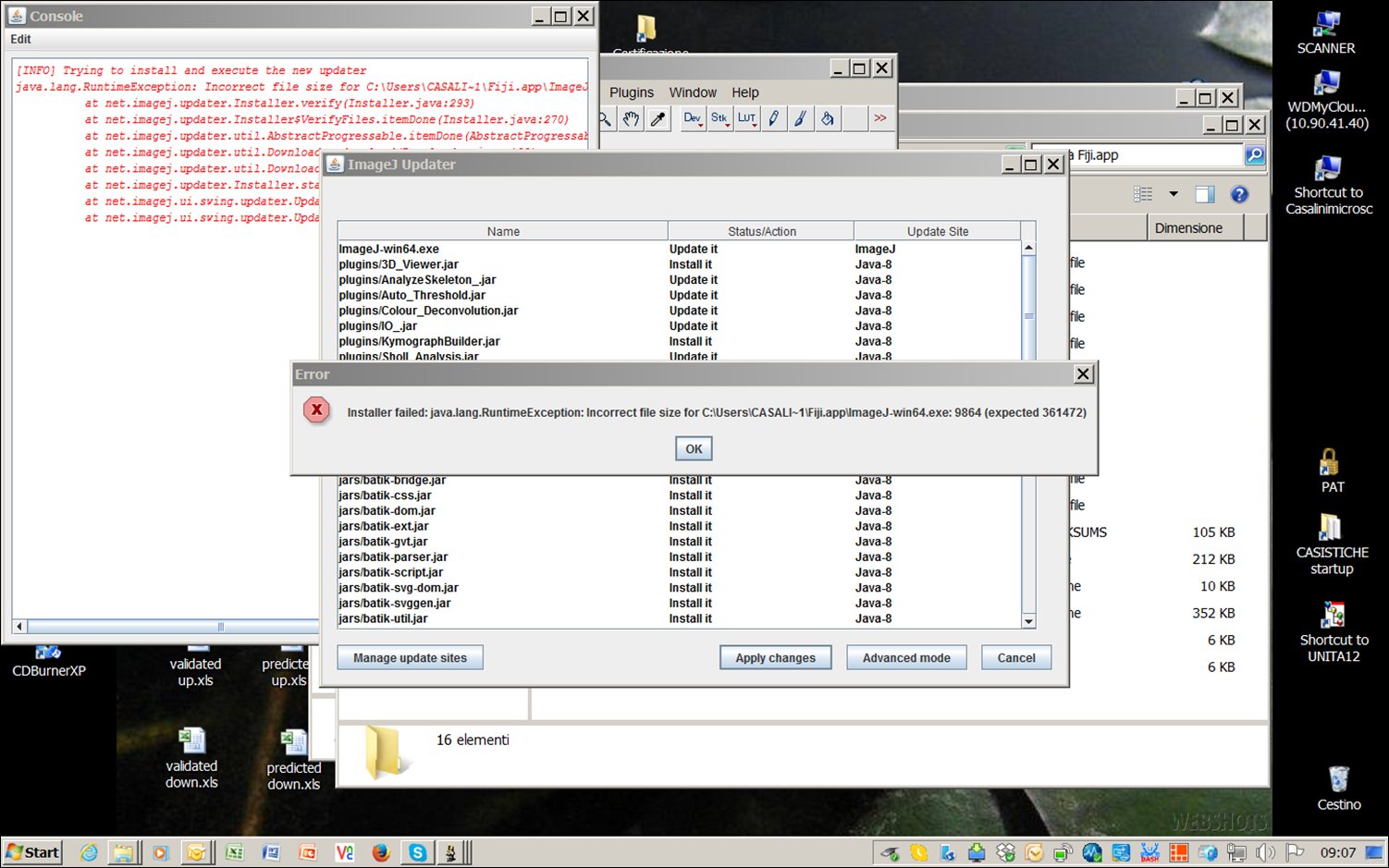Click the Manage update sites button

point(410,658)
